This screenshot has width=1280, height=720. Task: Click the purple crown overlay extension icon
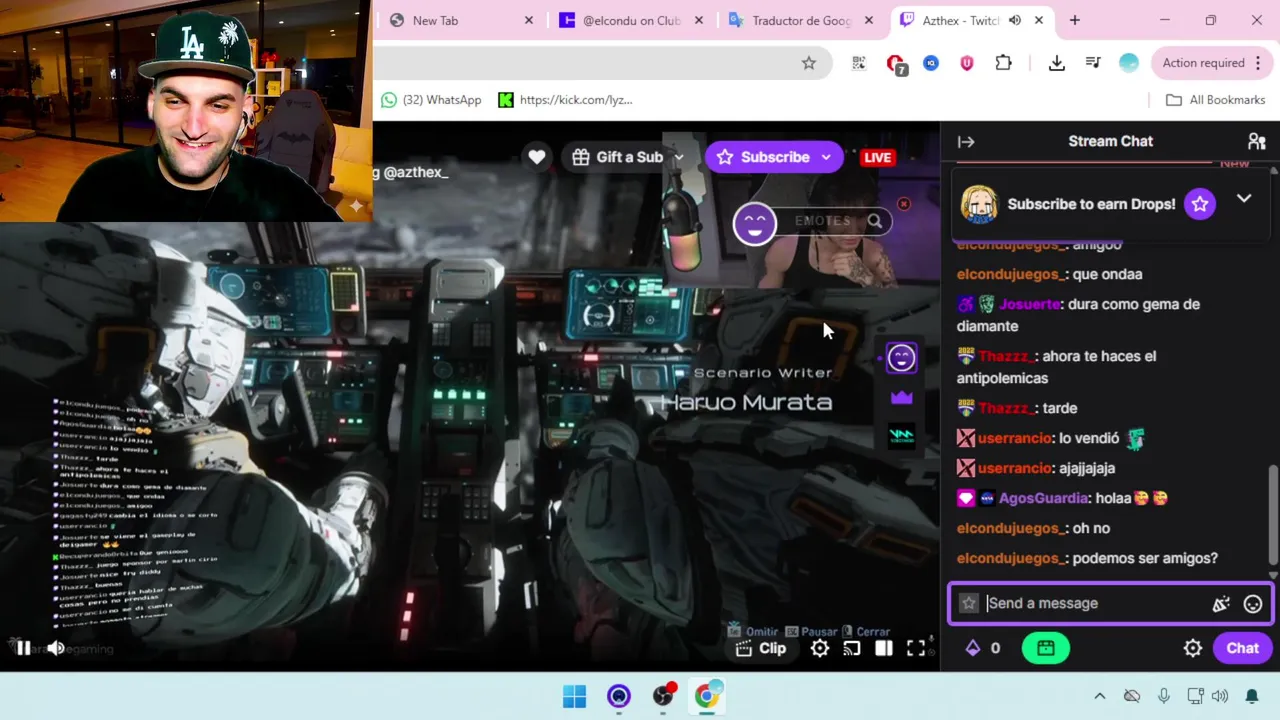point(901,397)
